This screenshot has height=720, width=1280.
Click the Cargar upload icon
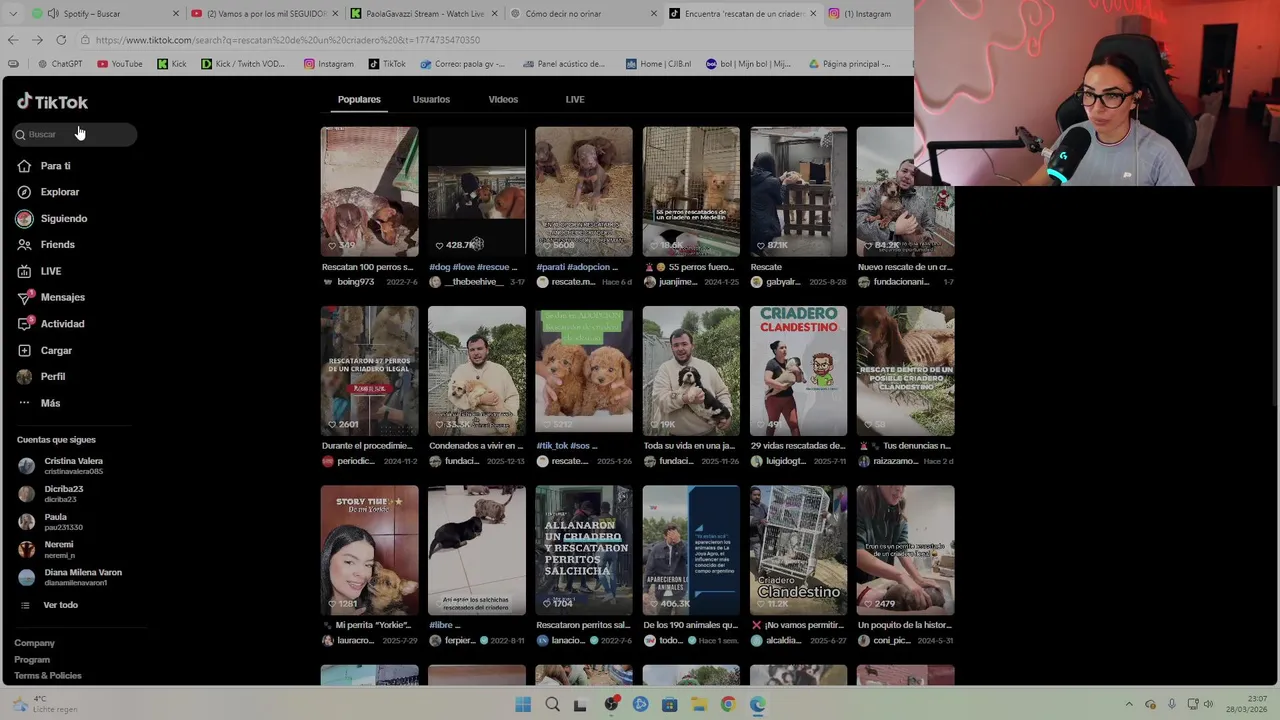click(x=24, y=351)
